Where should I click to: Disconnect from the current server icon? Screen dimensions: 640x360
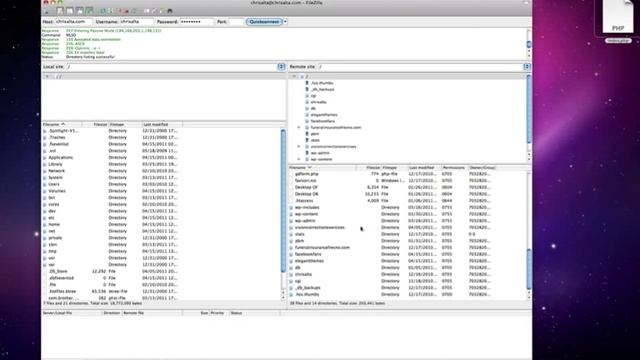pyautogui.click(x=126, y=11)
